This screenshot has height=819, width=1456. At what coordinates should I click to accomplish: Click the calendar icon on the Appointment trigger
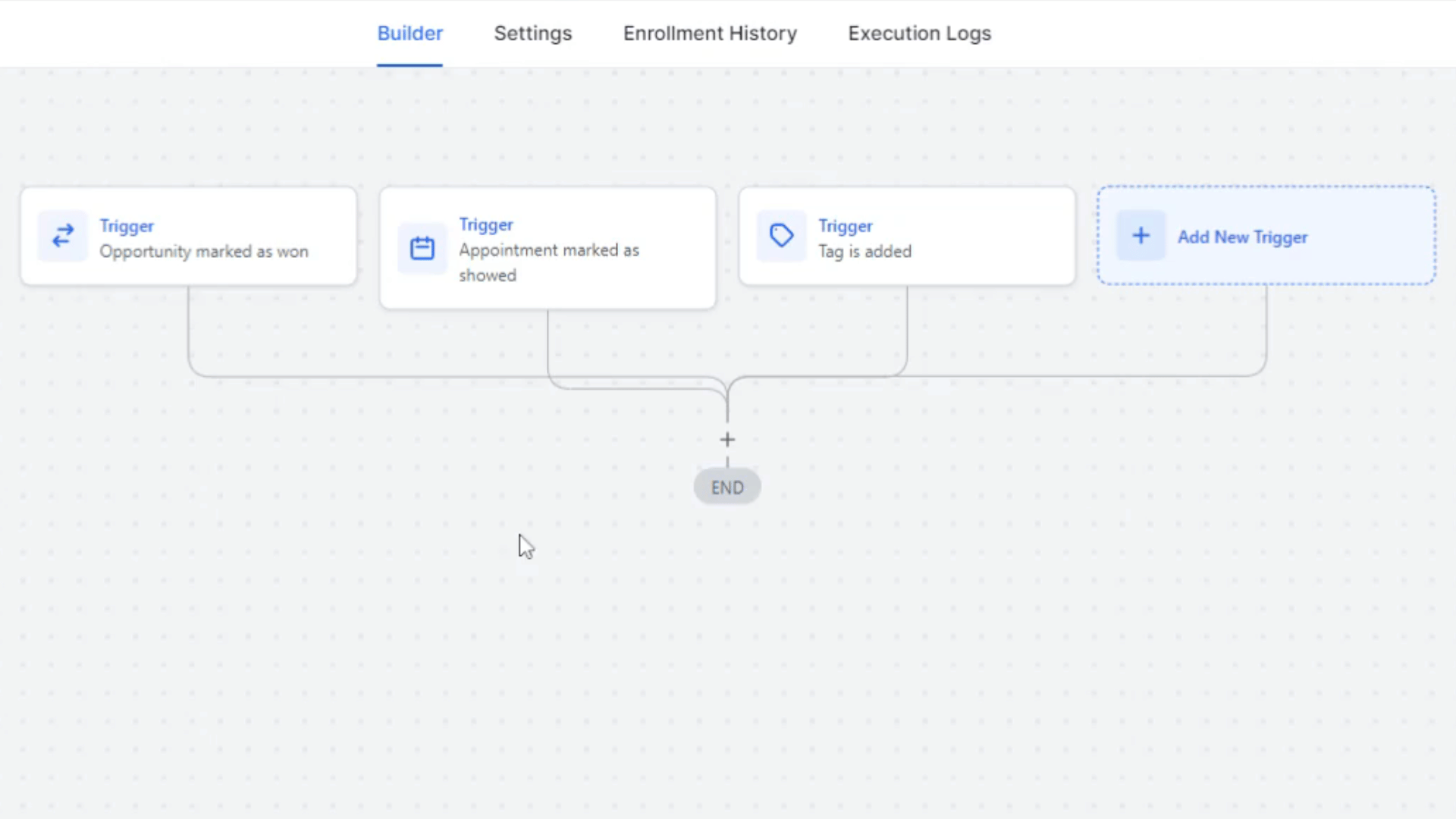(422, 248)
